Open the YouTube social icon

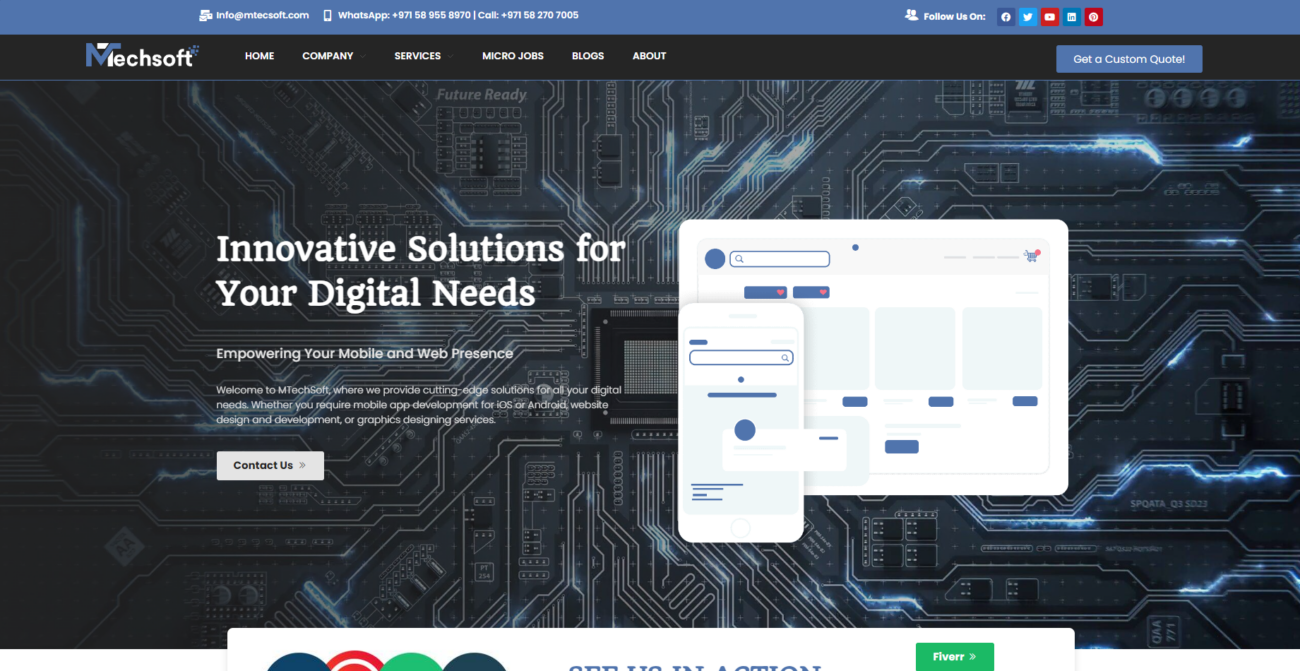pyautogui.click(x=1050, y=17)
